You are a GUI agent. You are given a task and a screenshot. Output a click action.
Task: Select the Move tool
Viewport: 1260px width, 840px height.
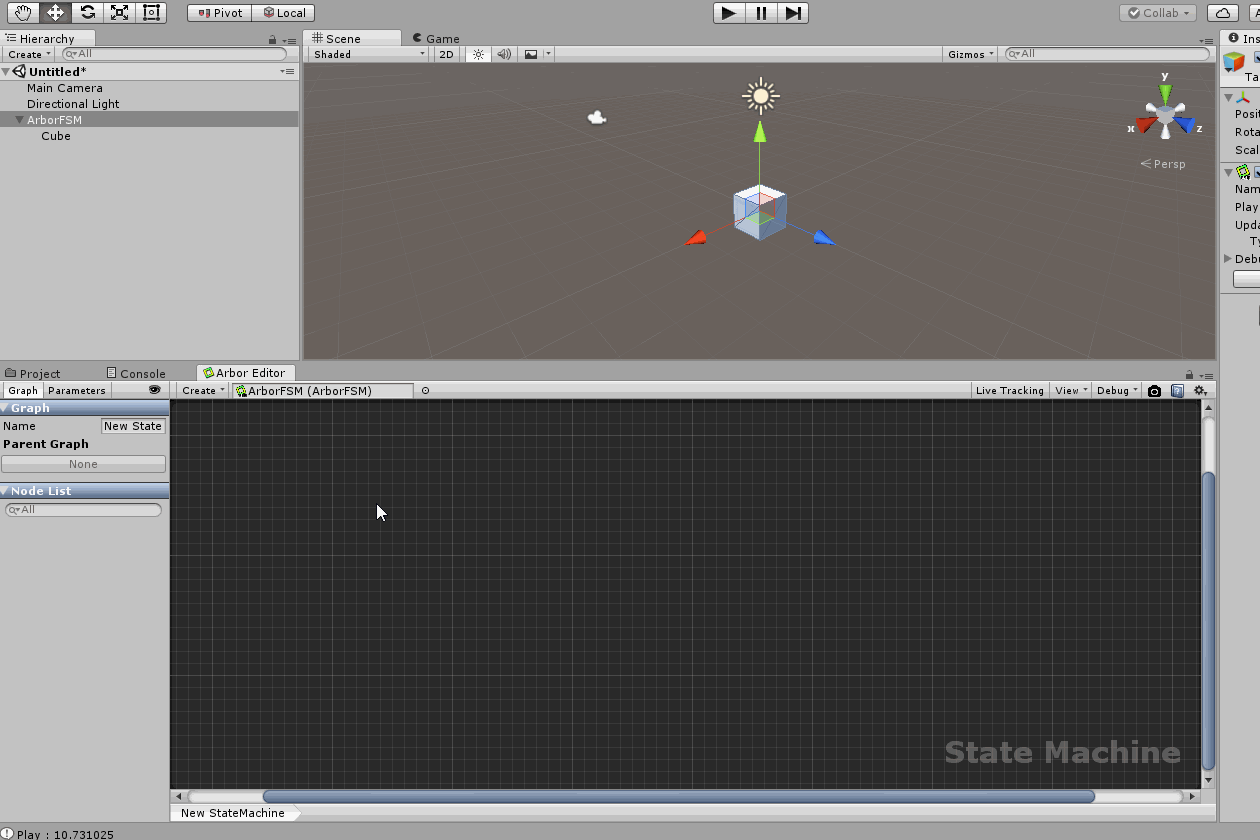coord(56,12)
